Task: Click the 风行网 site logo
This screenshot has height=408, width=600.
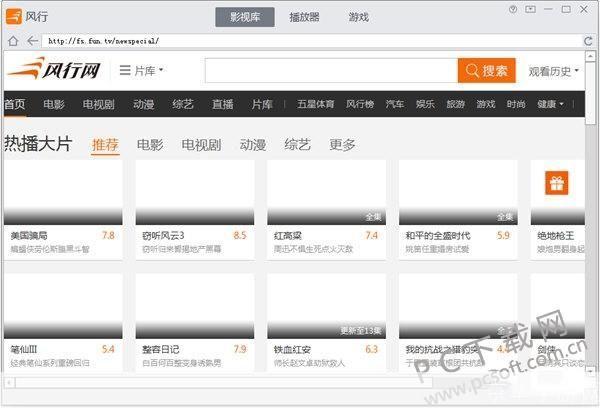Action: click(x=54, y=69)
